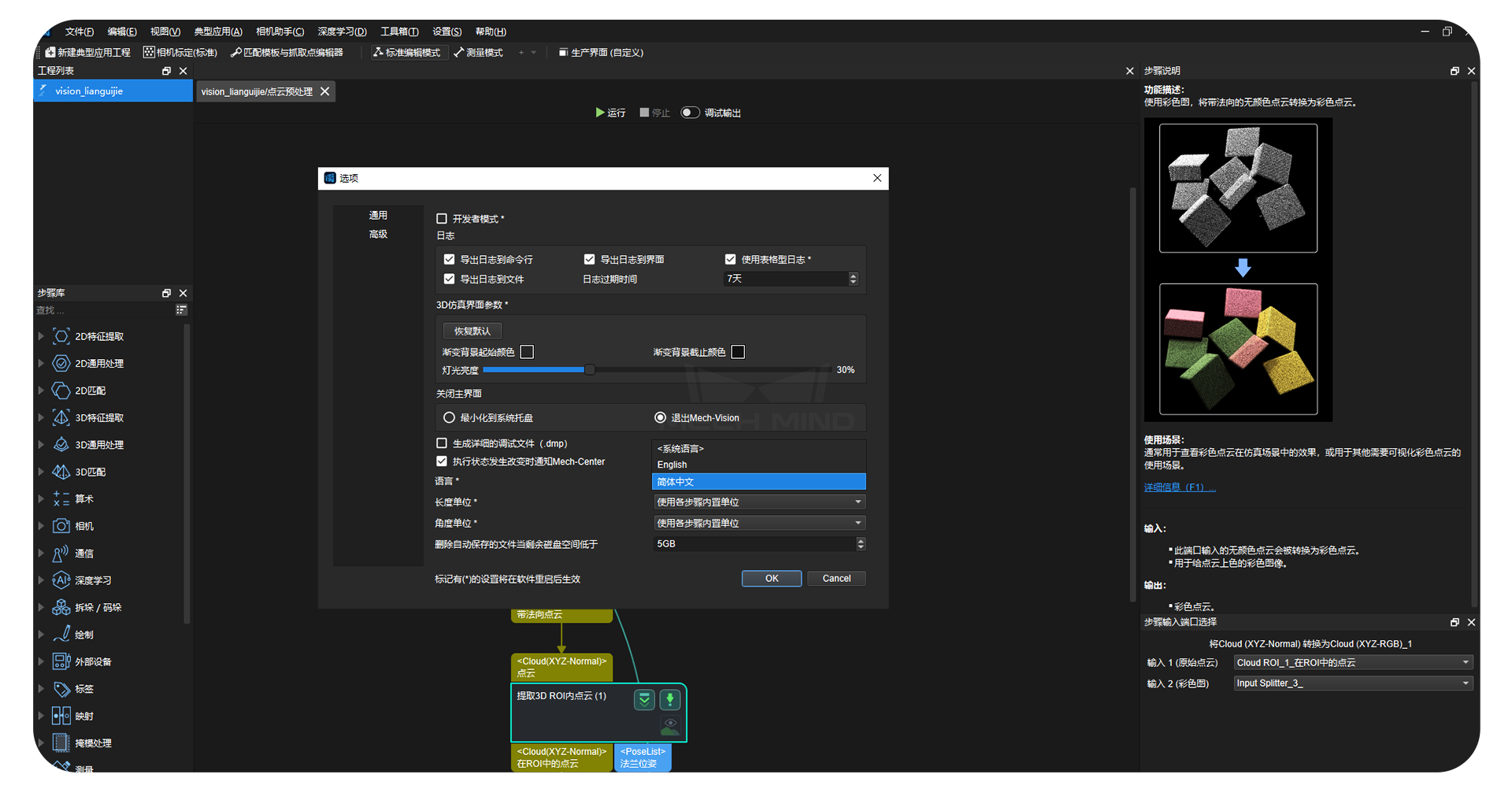Image resolution: width=1512 pixels, height=789 pixels.
Task: Open the 长度单位 dropdown
Action: [x=759, y=502]
